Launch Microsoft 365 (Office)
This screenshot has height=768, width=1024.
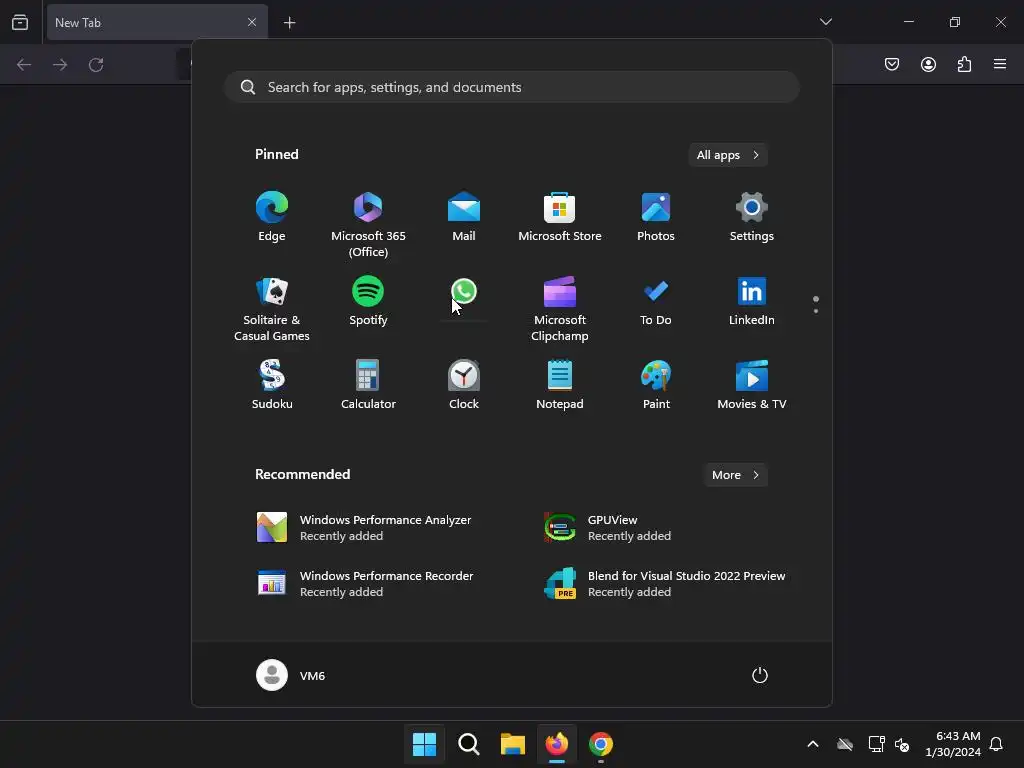pyautogui.click(x=368, y=225)
